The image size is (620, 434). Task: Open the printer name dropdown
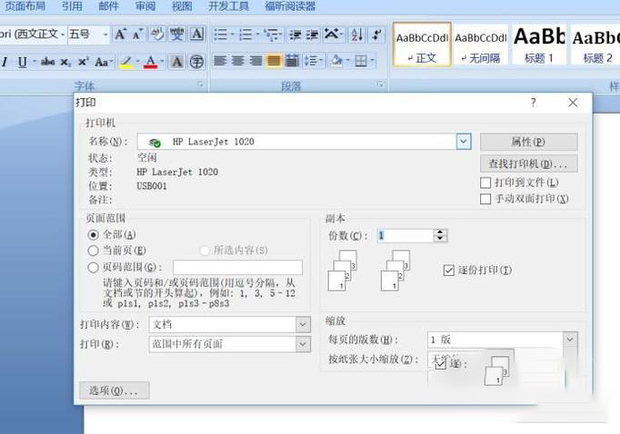(x=463, y=142)
